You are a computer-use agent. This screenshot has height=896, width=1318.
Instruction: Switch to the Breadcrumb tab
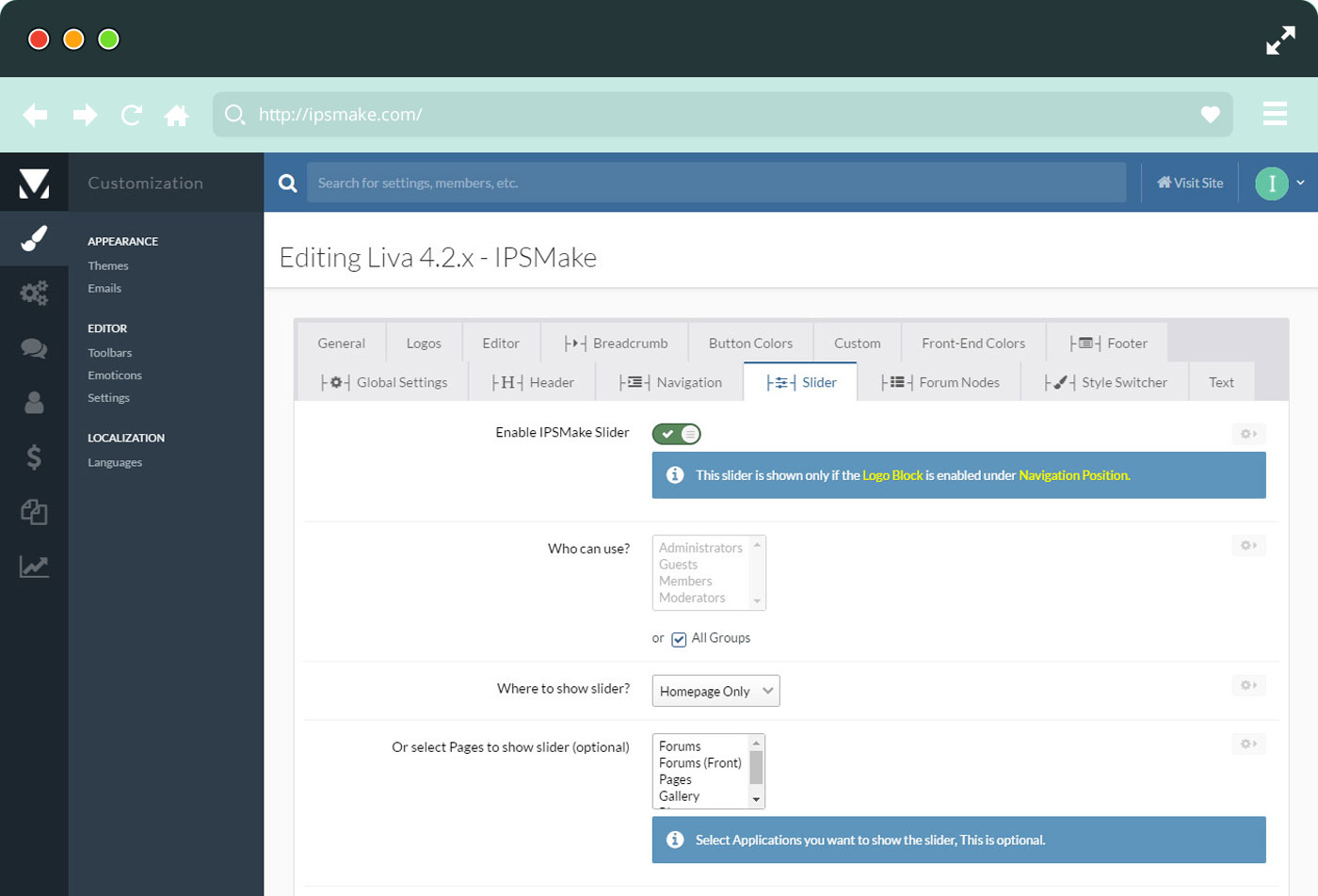[x=616, y=344]
